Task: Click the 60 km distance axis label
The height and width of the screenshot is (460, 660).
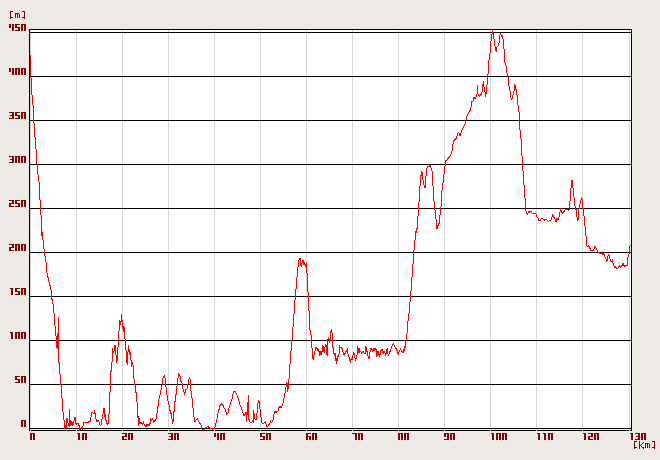Action: pyautogui.click(x=311, y=437)
